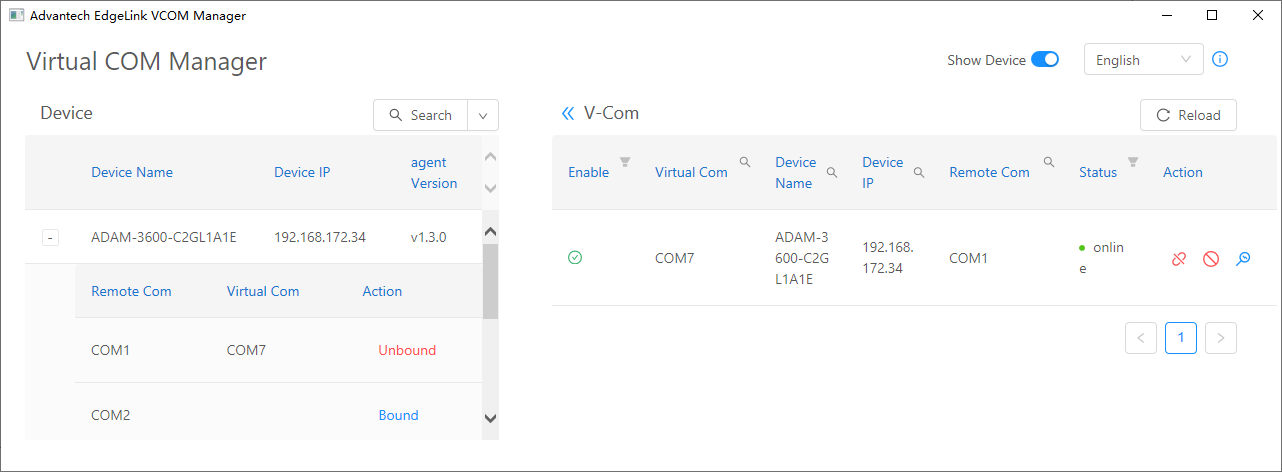Click the blue inspect magnifier icon for COM7

click(1243, 259)
